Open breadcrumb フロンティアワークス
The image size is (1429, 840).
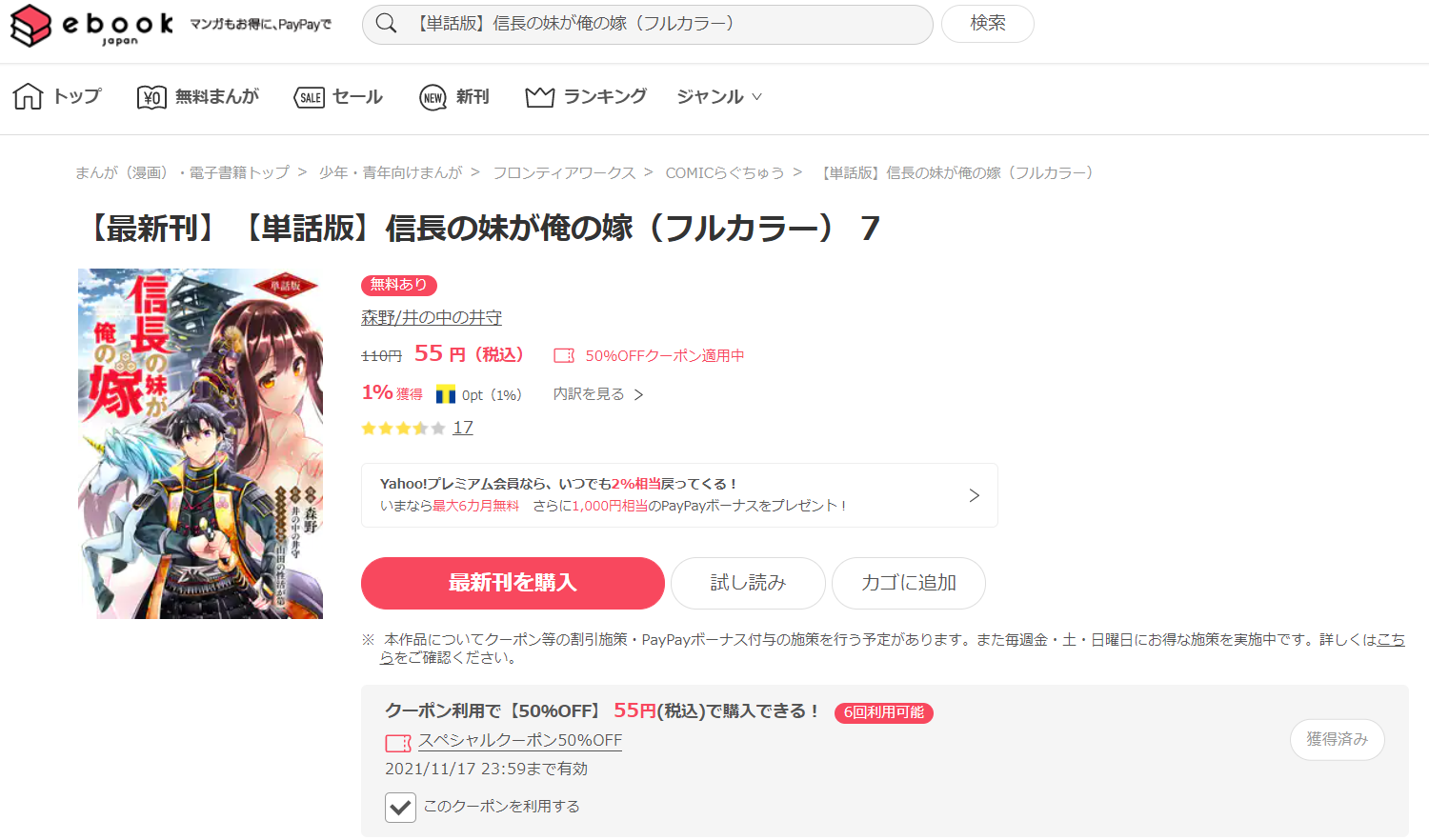[564, 172]
